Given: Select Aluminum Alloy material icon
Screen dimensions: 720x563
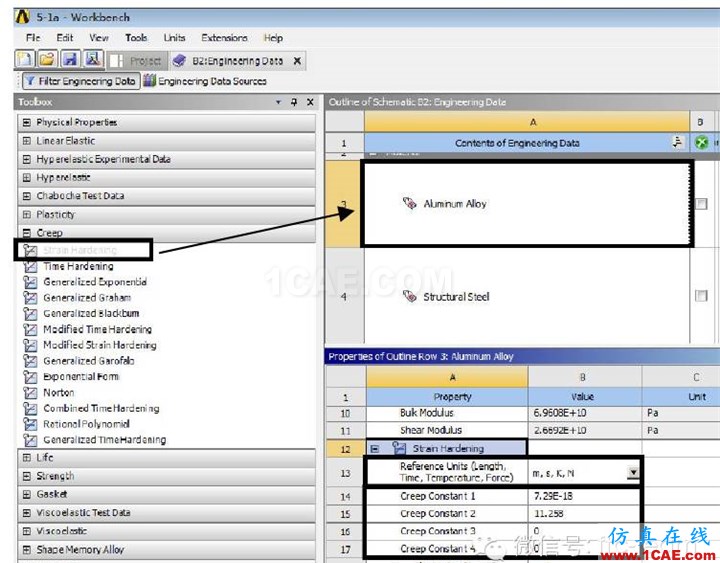Looking at the screenshot, I should click(410, 203).
